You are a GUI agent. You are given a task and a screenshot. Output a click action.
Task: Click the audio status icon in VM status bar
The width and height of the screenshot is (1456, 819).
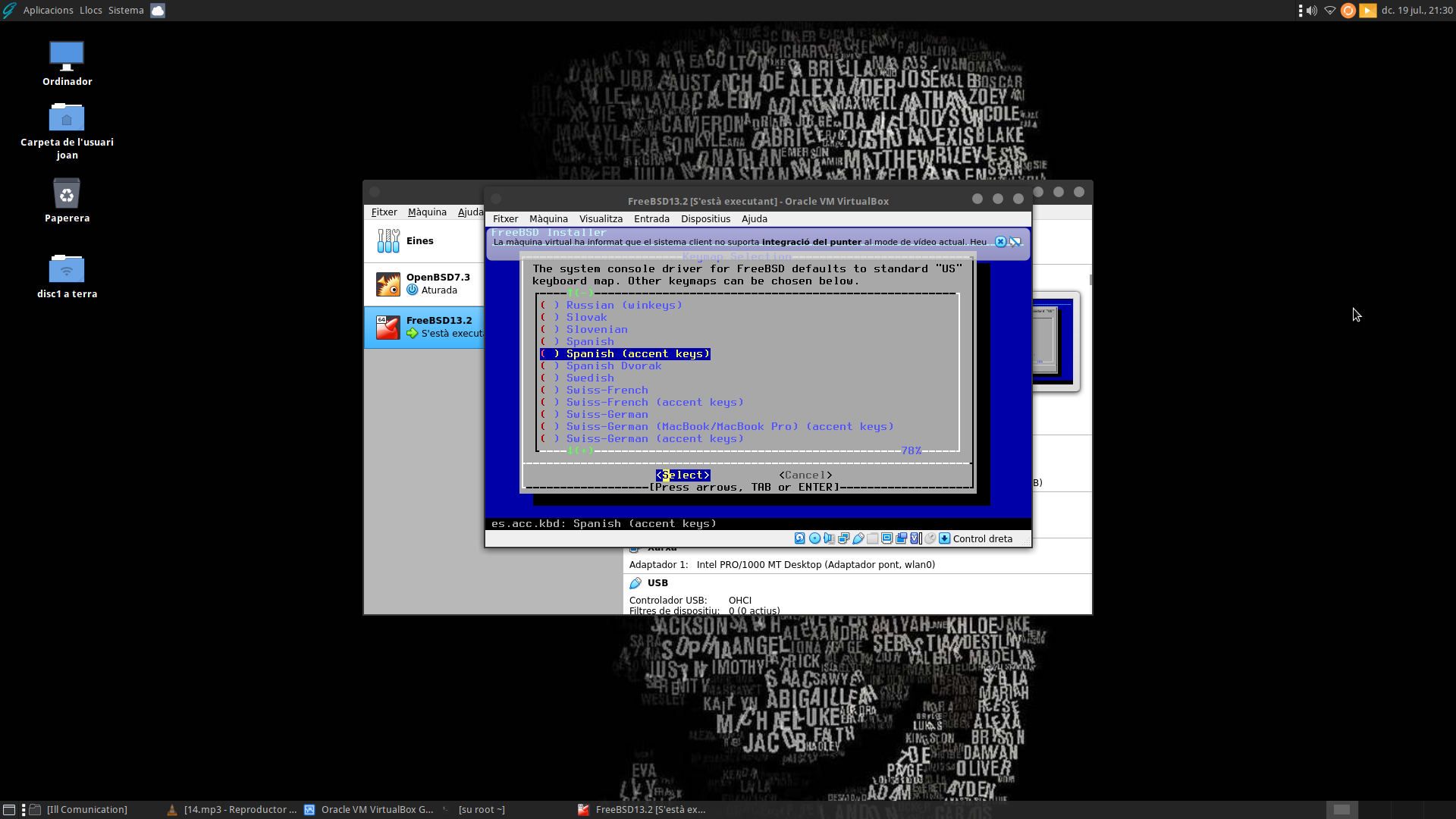coord(829,538)
